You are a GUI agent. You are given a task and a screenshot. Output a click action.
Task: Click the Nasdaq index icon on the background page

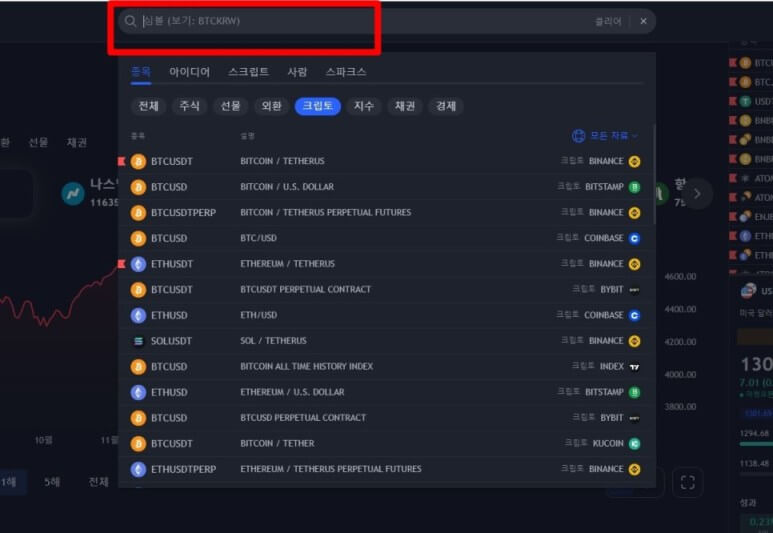tap(73, 193)
